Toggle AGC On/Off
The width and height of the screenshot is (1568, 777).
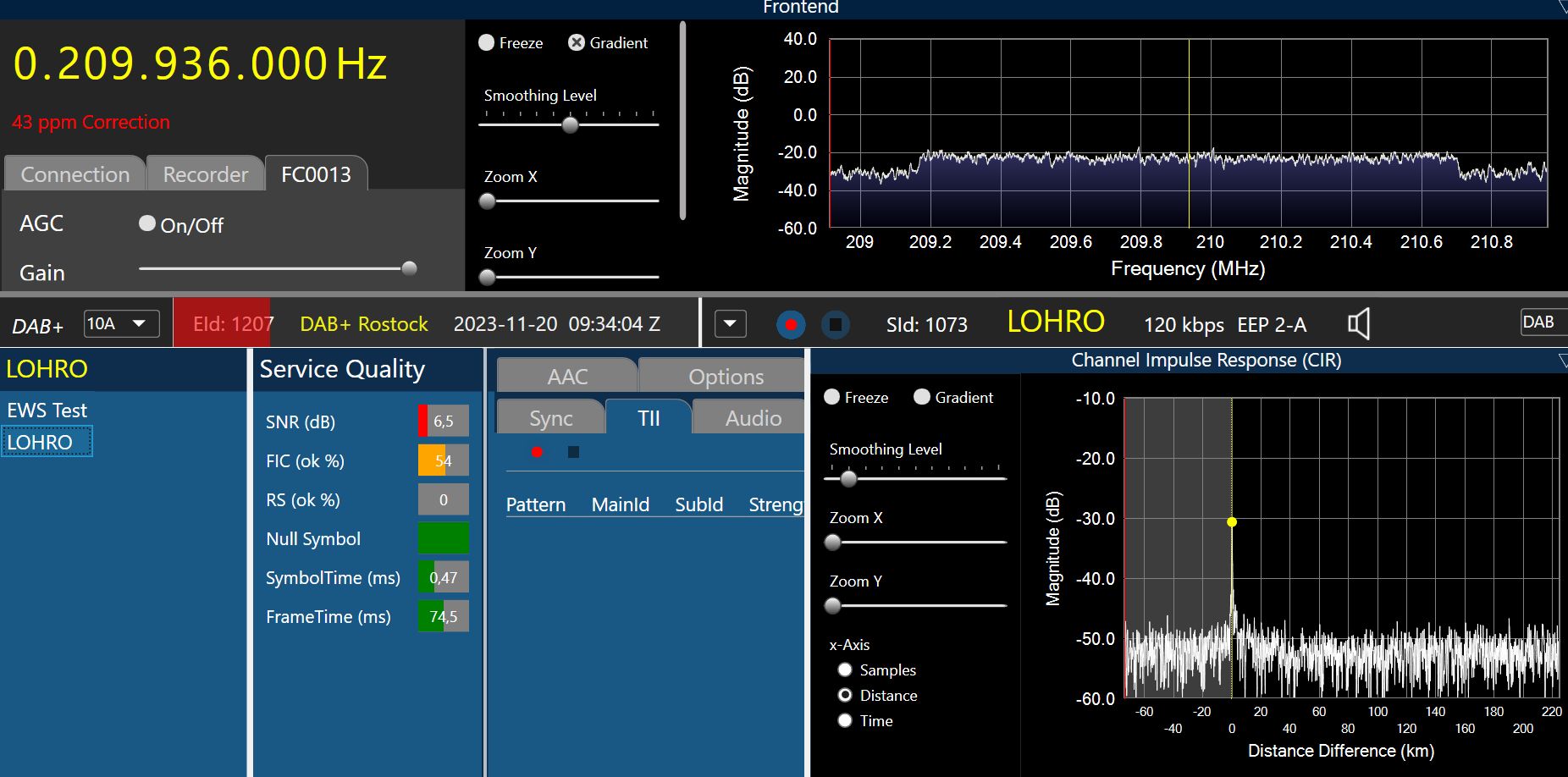(x=147, y=223)
